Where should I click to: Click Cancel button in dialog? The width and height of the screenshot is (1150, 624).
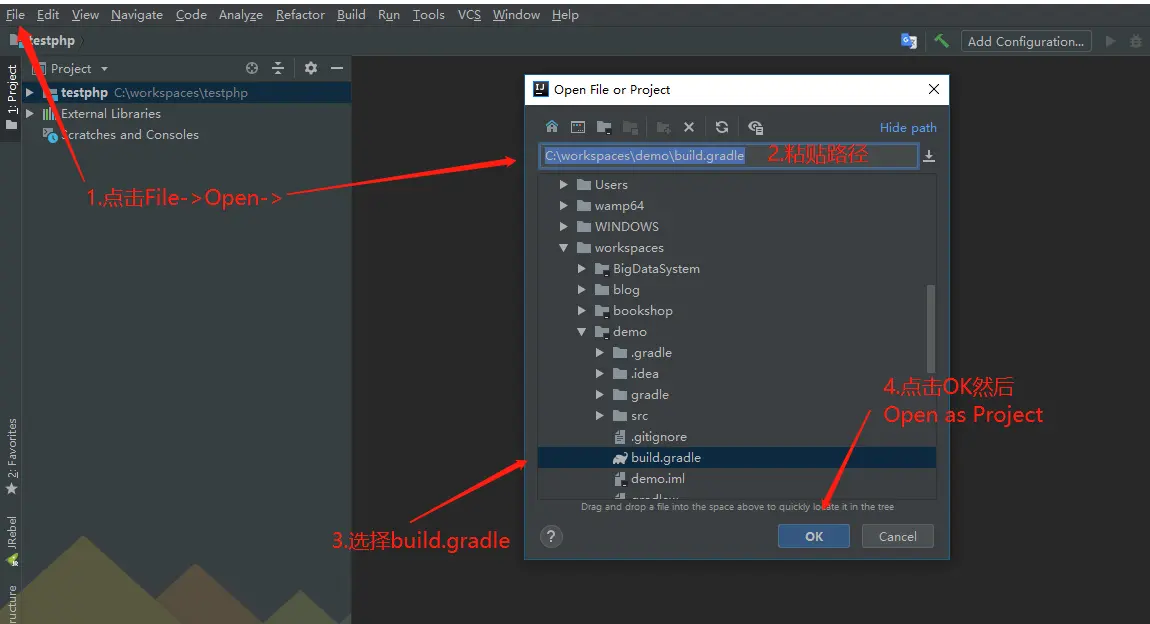pyautogui.click(x=898, y=536)
